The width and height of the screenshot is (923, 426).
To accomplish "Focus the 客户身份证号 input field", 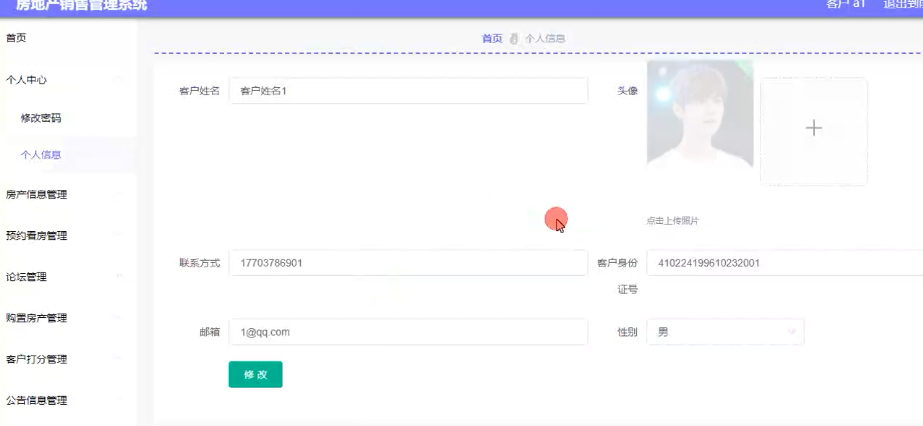I will coord(785,262).
